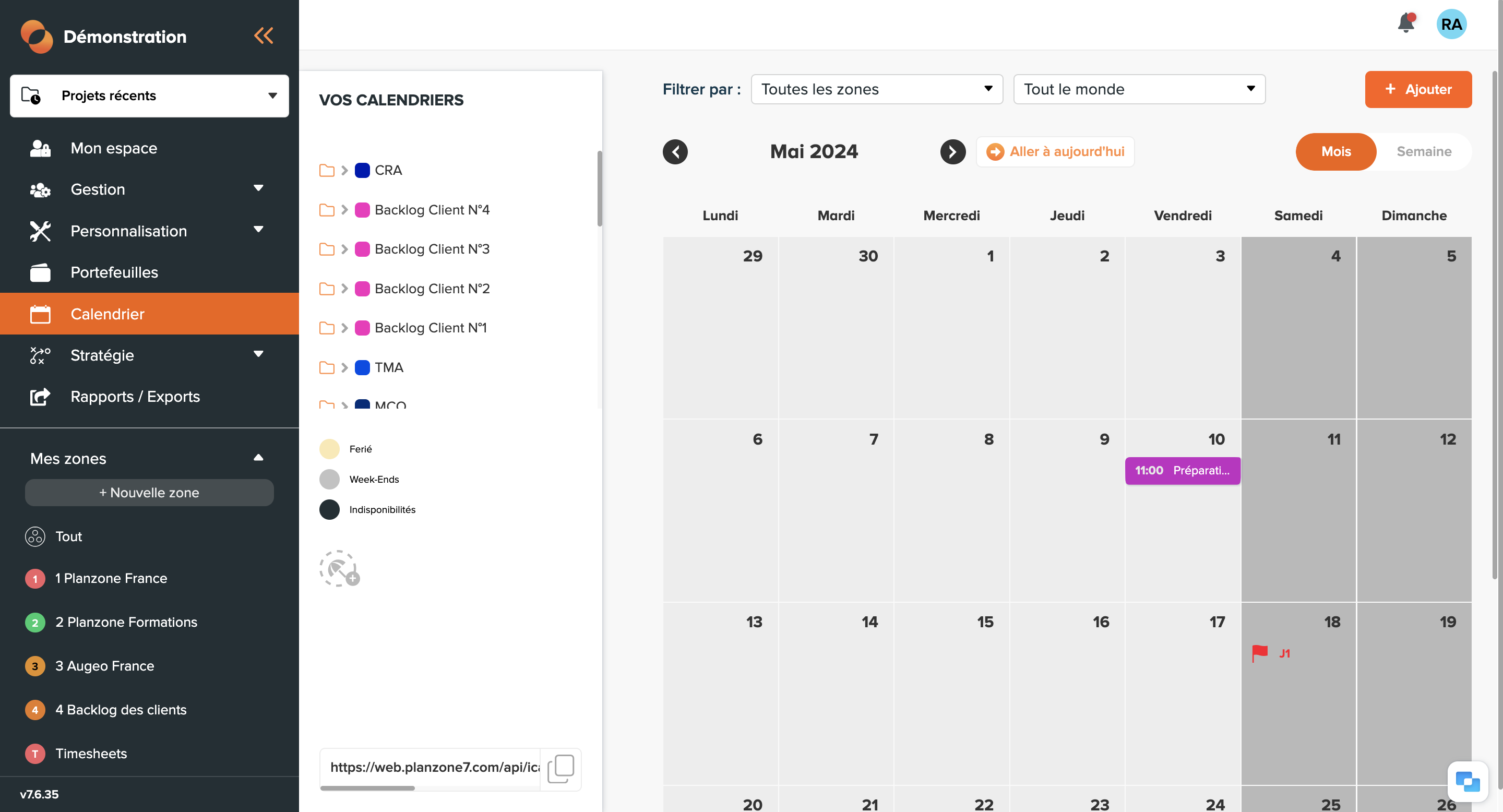The height and width of the screenshot is (812, 1503).
Task: Open the Tout le monde filter
Action: 1139,89
